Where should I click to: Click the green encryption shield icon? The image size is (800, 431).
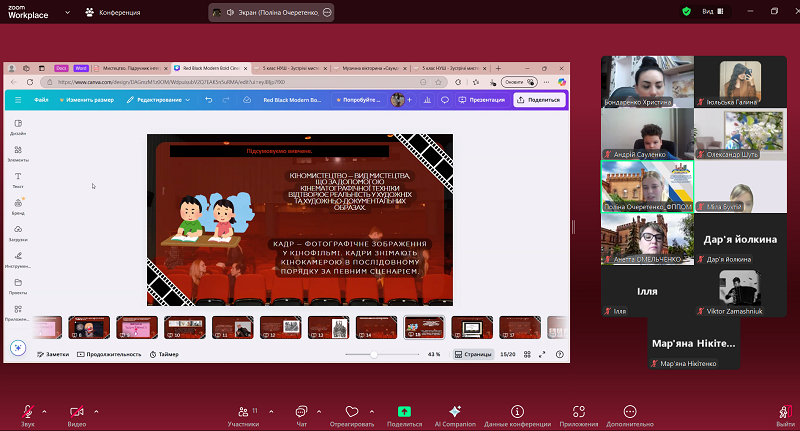point(687,11)
